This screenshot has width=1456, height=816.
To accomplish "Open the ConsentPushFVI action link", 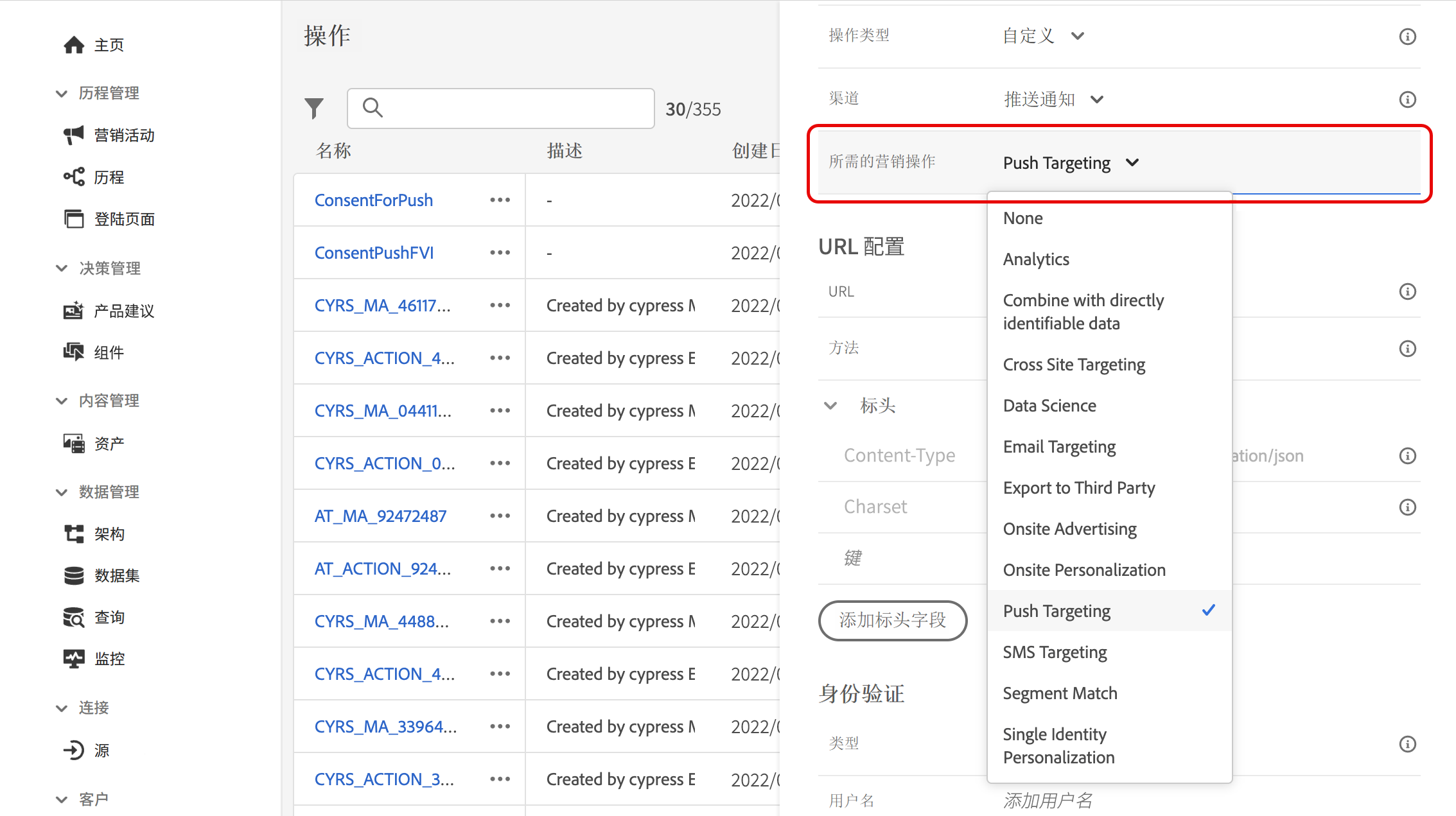I will (x=374, y=253).
